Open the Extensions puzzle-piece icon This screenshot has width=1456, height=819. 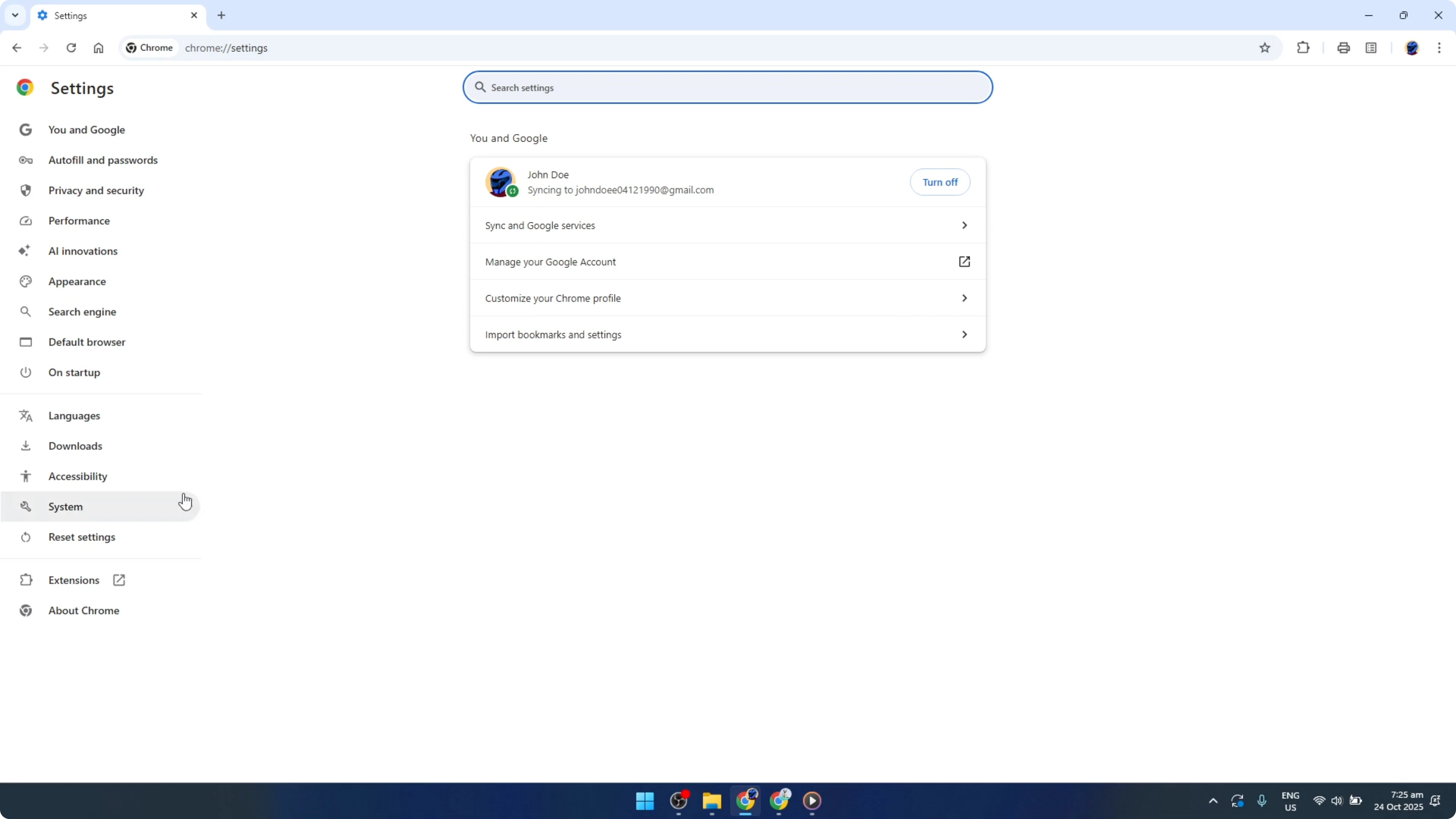[x=1303, y=47]
